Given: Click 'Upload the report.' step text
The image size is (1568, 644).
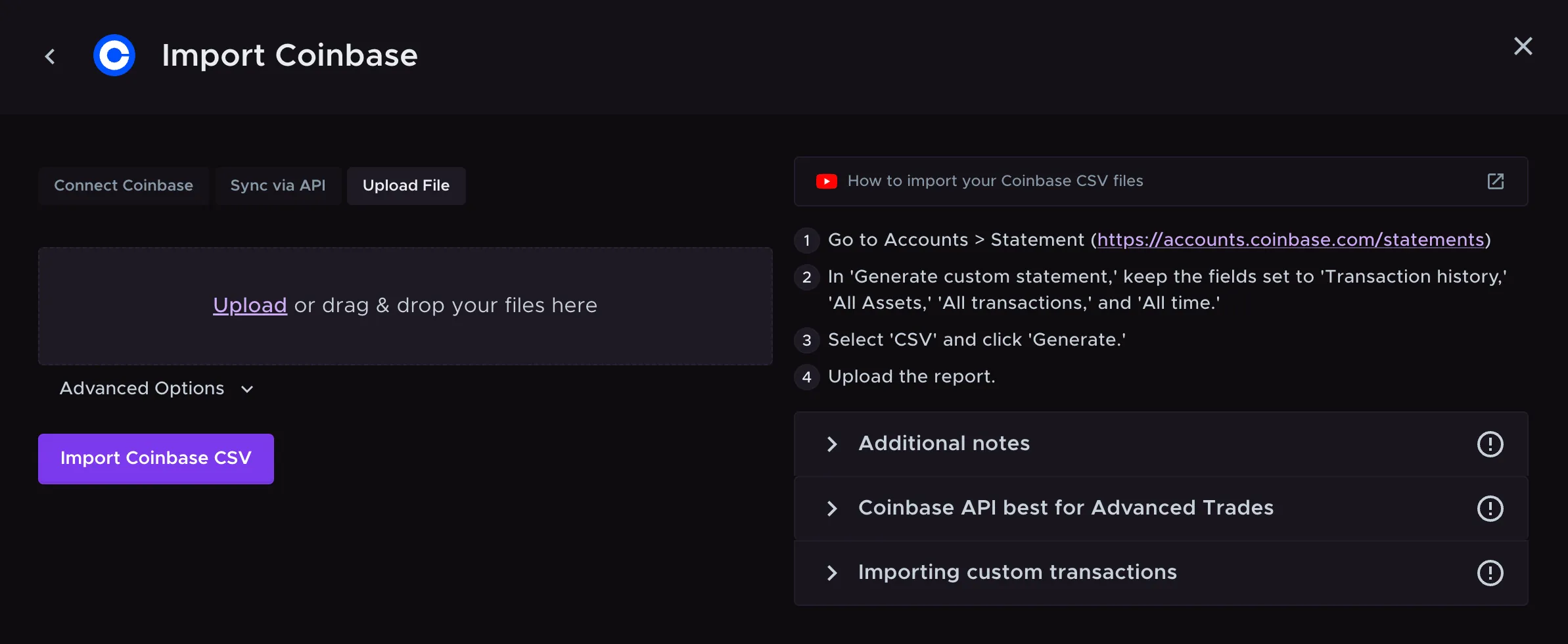Looking at the screenshot, I should (911, 377).
